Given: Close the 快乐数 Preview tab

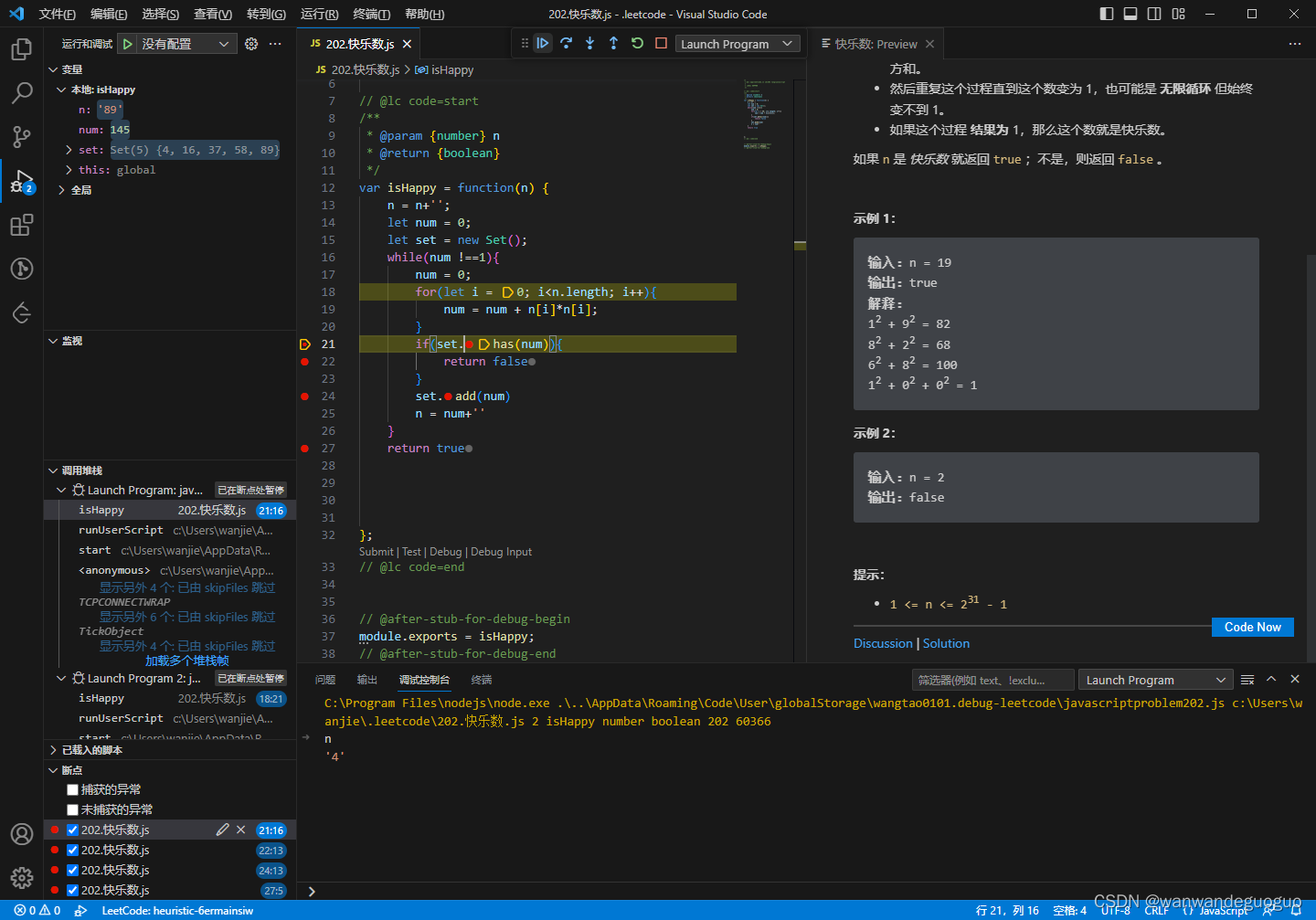Looking at the screenshot, I should coord(929,44).
